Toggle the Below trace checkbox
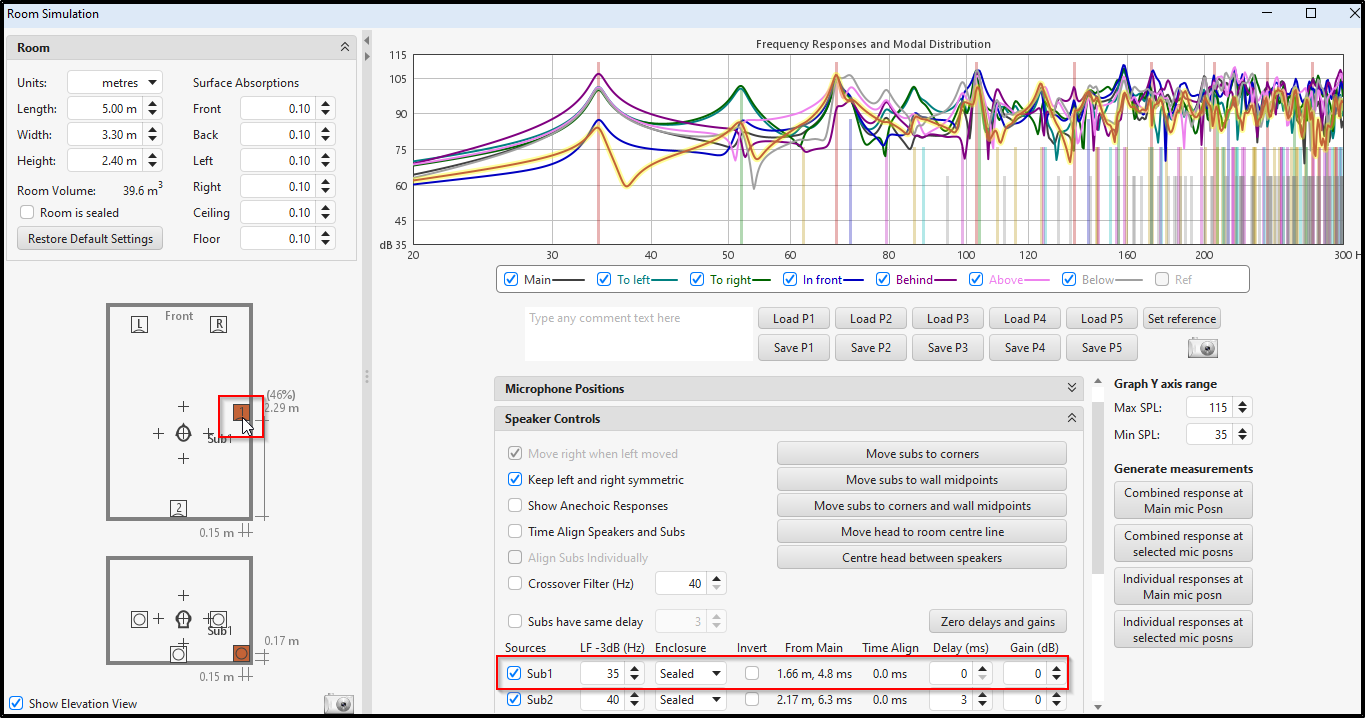Viewport: 1365px width, 718px height. (x=1069, y=279)
